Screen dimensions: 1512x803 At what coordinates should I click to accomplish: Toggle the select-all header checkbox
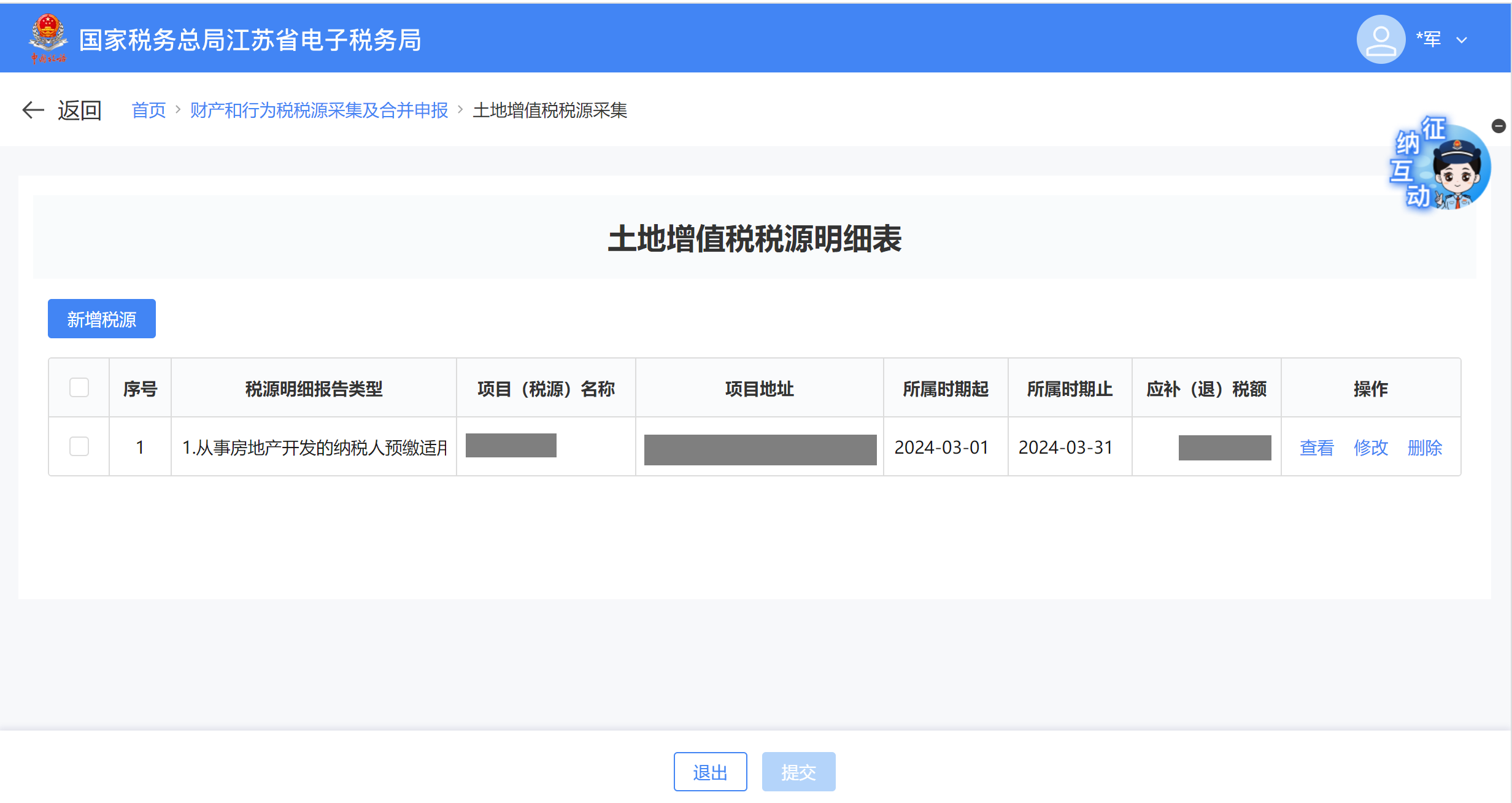[x=79, y=388]
